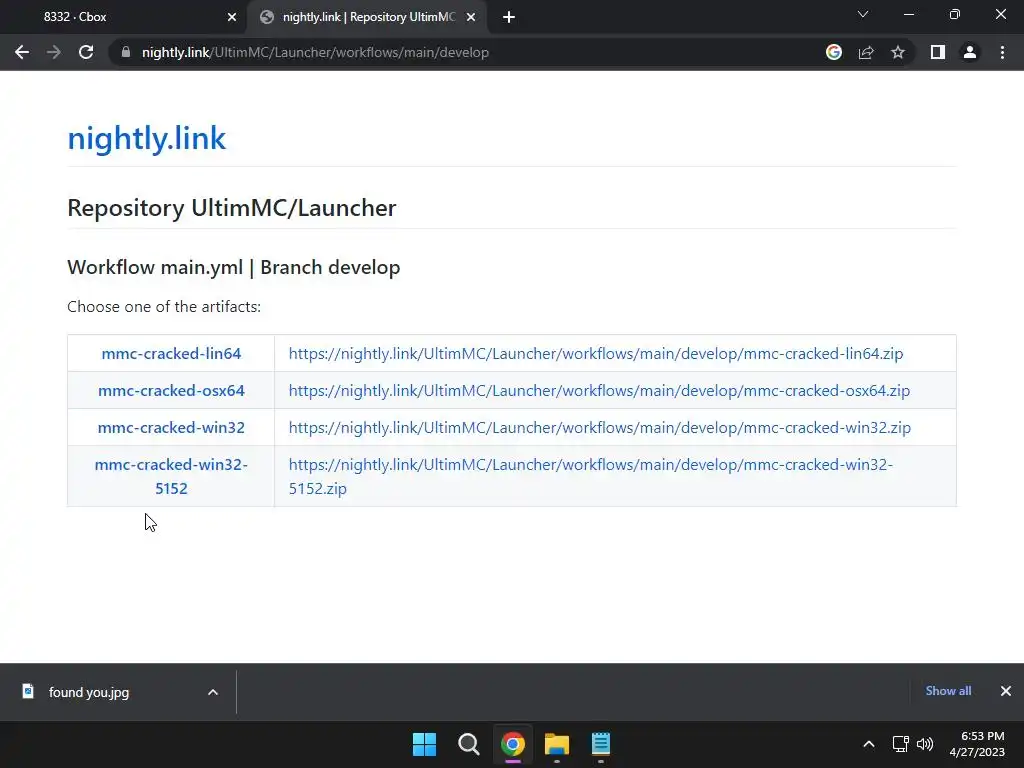1024x768 pixels.
Task: Close the 8332 Cbox tab
Action: click(x=232, y=17)
